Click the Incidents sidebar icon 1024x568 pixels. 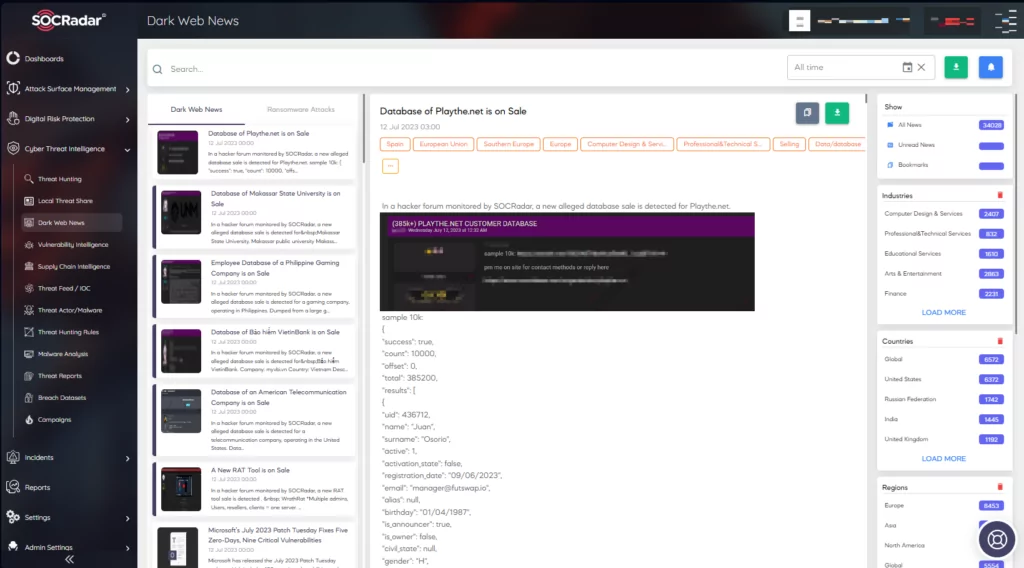pos(13,457)
